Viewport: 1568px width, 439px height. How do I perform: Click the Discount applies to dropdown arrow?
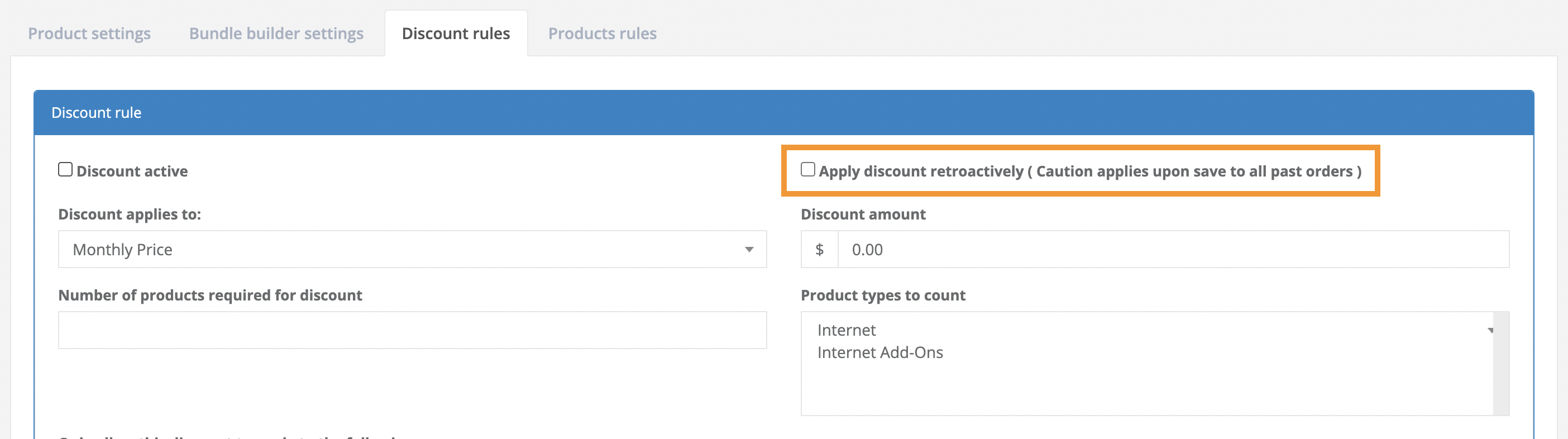coord(749,250)
